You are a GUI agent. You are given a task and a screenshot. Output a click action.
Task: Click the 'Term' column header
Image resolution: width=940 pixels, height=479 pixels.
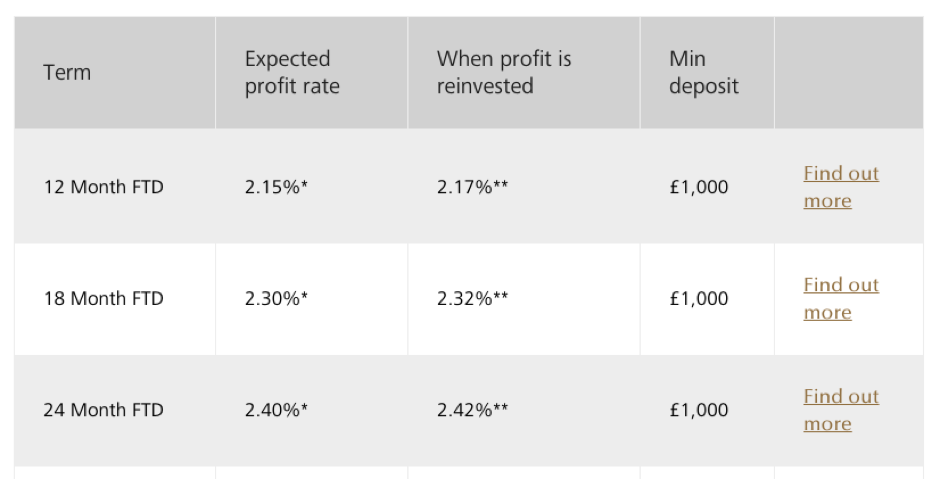pyautogui.click(x=67, y=73)
